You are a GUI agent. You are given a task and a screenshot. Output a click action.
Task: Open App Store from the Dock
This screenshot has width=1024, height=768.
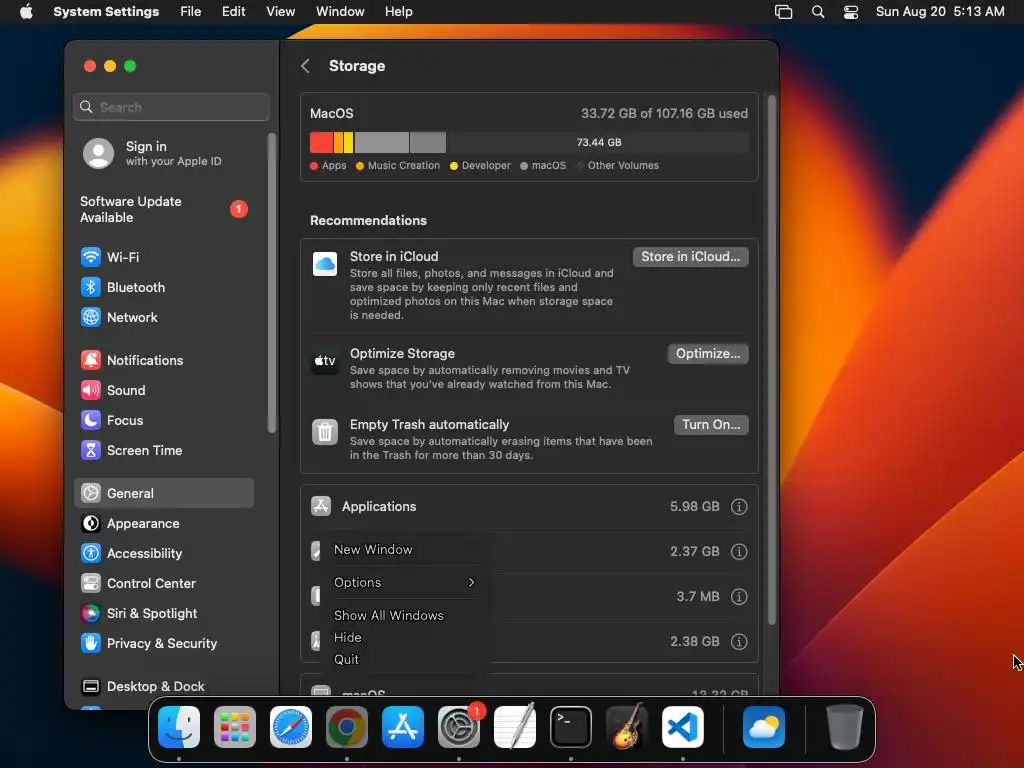pos(403,727)
